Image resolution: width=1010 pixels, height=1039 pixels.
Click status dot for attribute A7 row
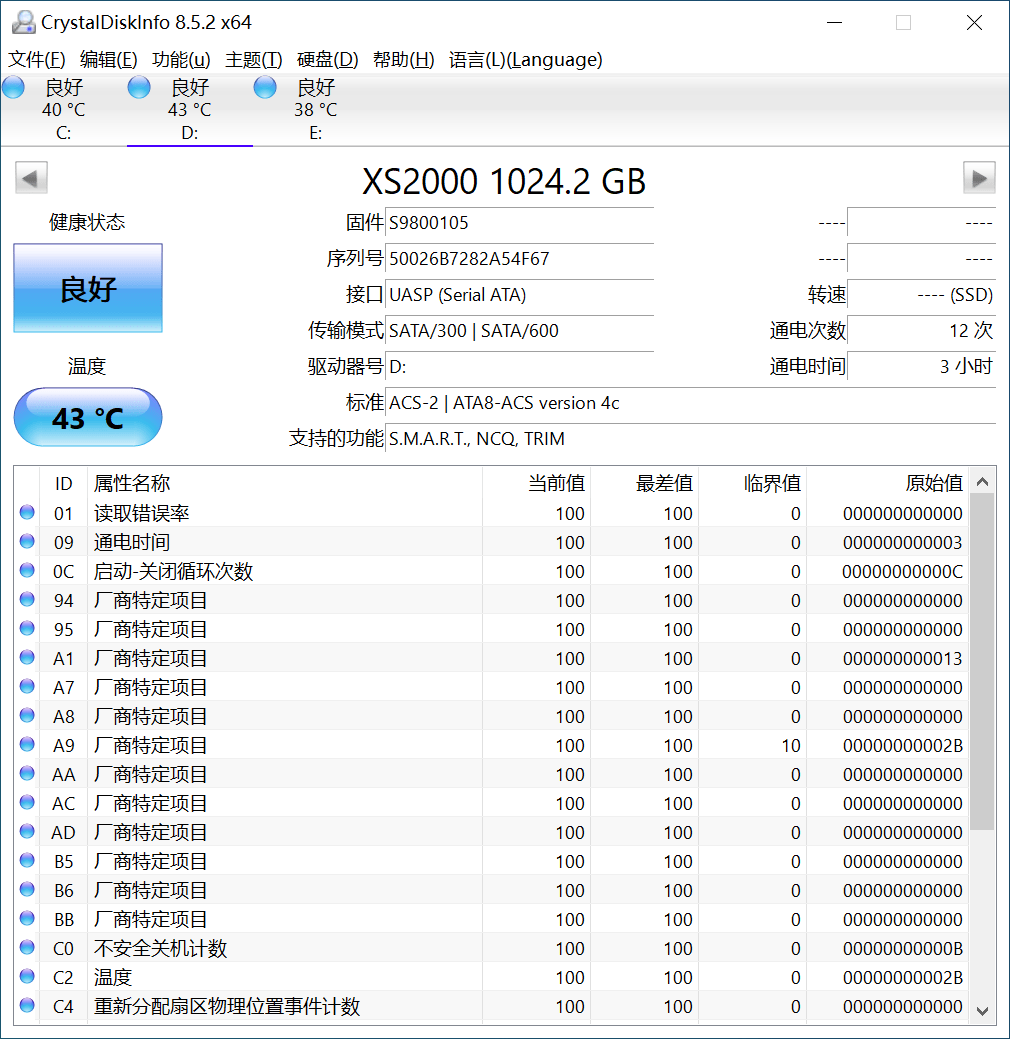click(x=27, y=686)
